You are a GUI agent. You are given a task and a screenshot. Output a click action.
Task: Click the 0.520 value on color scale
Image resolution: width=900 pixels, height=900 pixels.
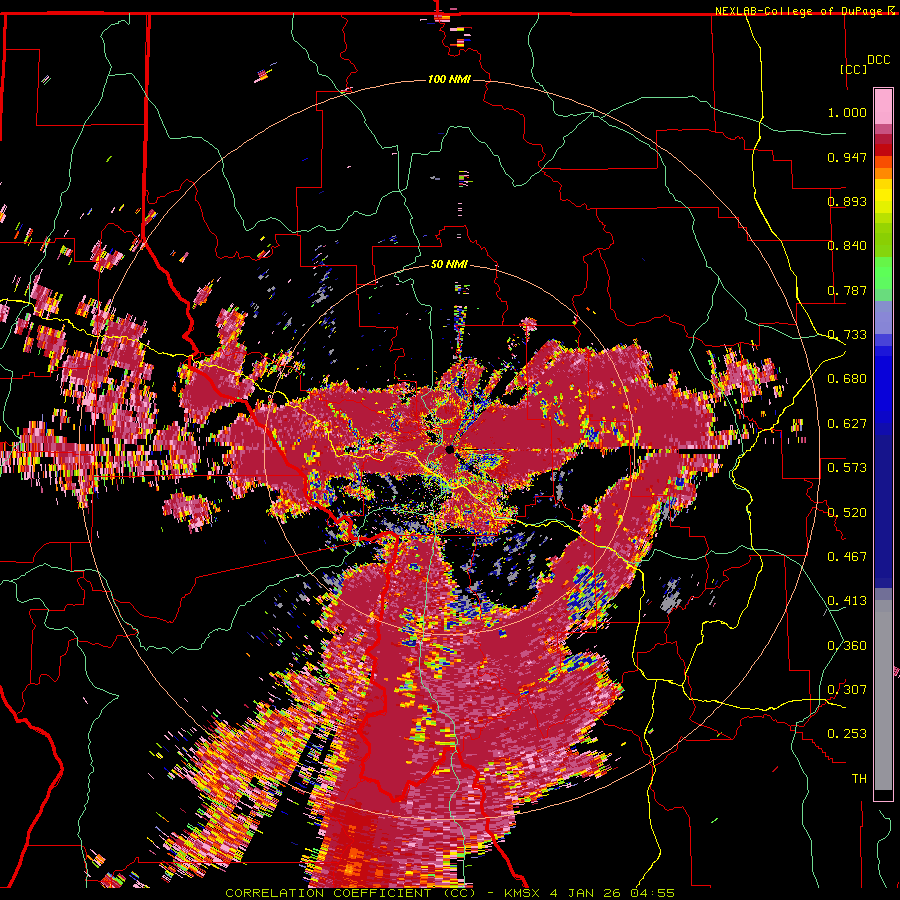pyautogui.click(x=847, y=513)
